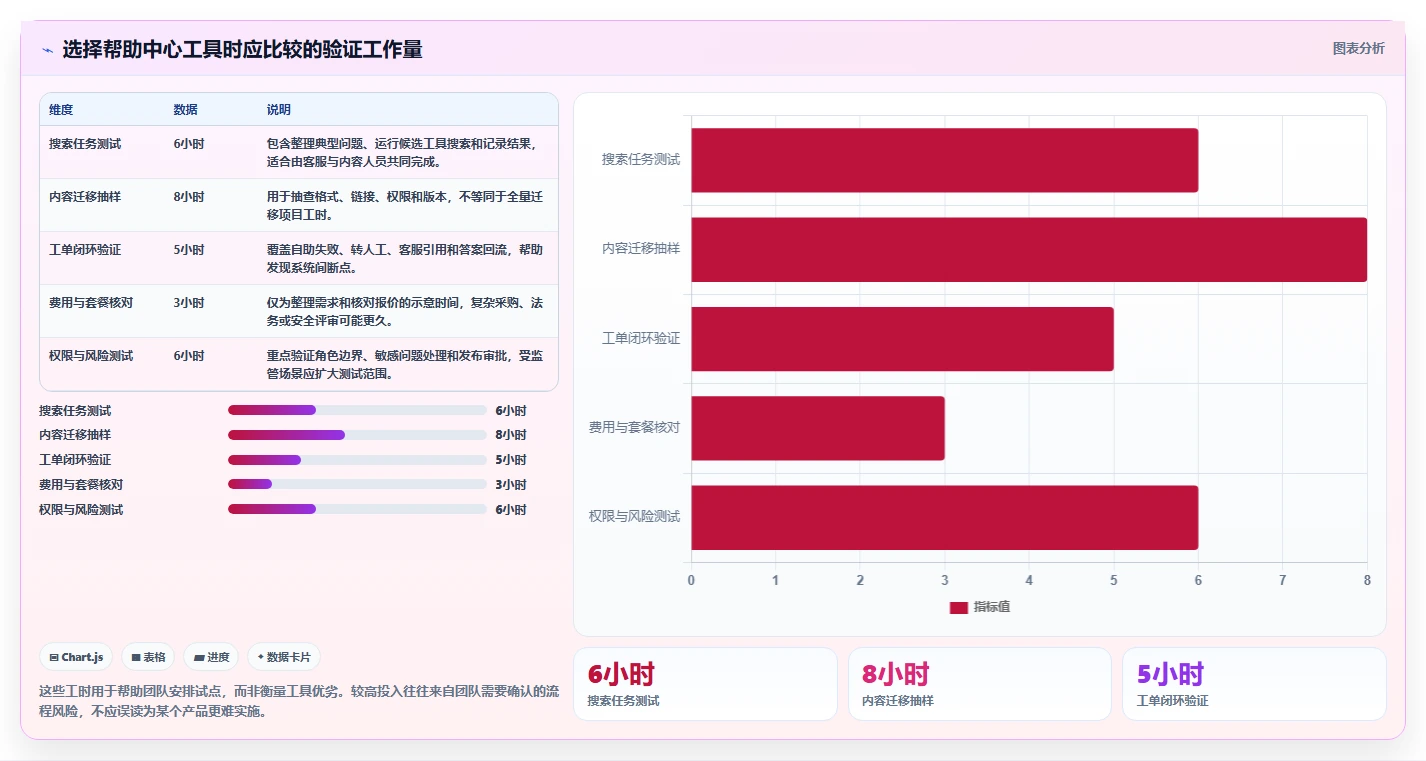Screen dimensions: 1426x761
Task: Select the 表格 chip
Action: 148,657
